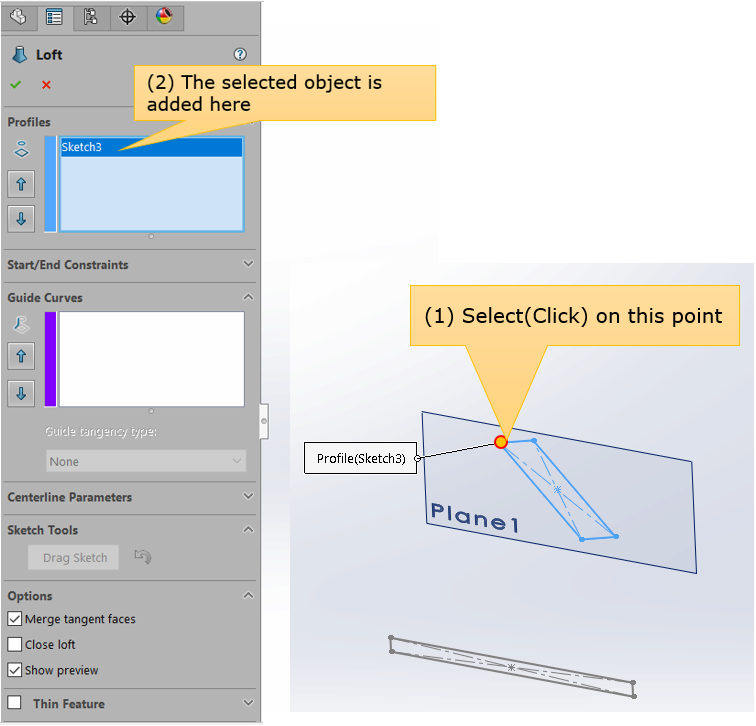
Task: Enable Close loft checkbox
Action: (15, 645)
